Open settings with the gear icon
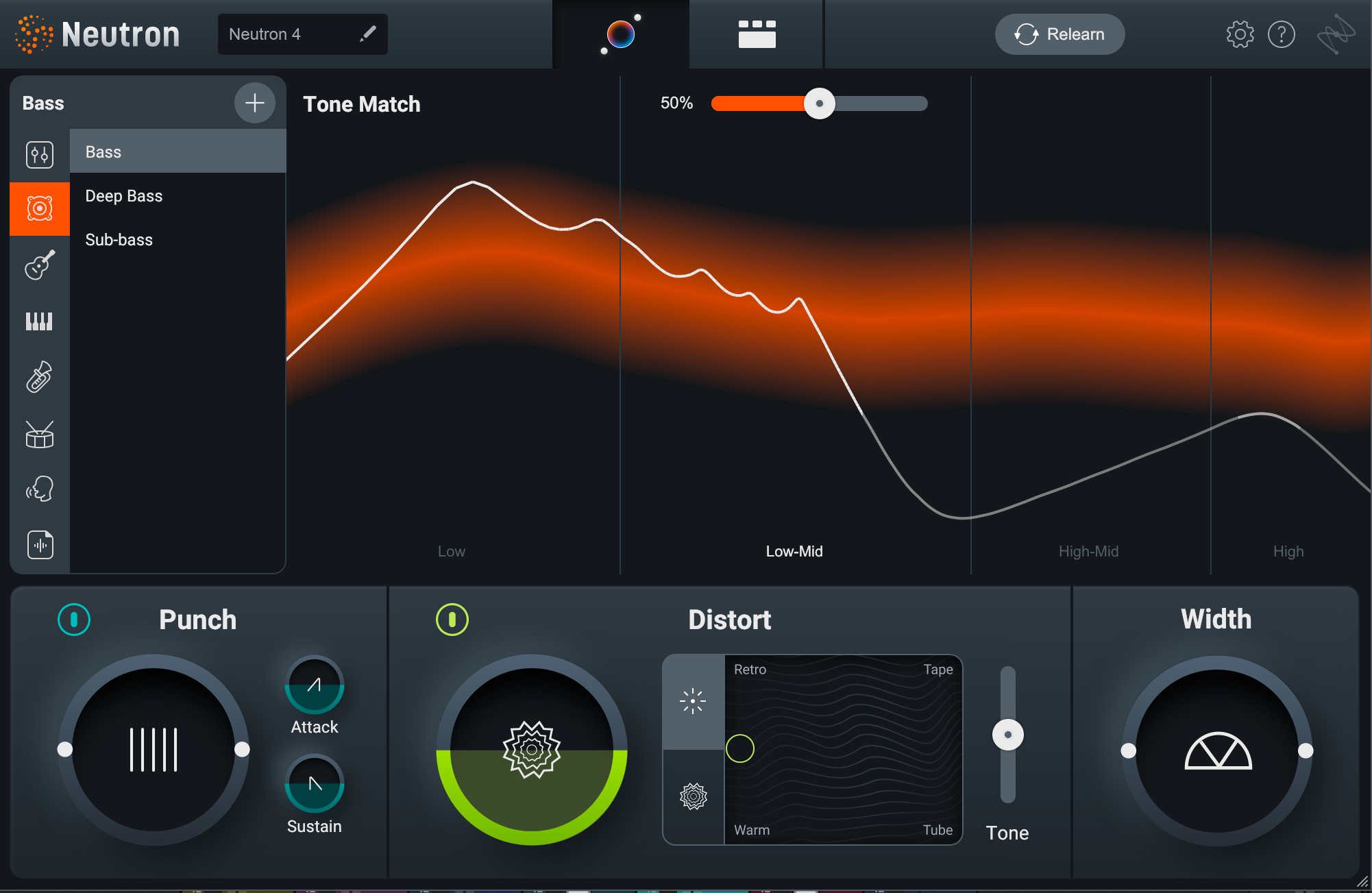The width and height of the screenshot is (1372, 893). [1240, 34]
